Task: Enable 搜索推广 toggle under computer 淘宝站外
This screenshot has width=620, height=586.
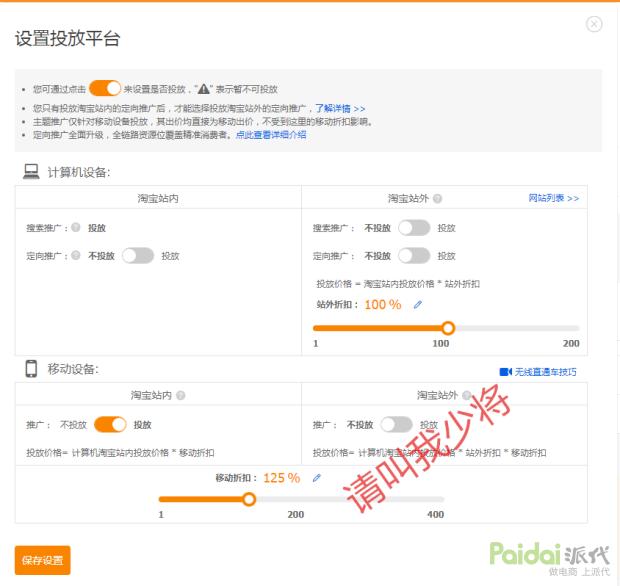Action: click(x=414, y=228)
